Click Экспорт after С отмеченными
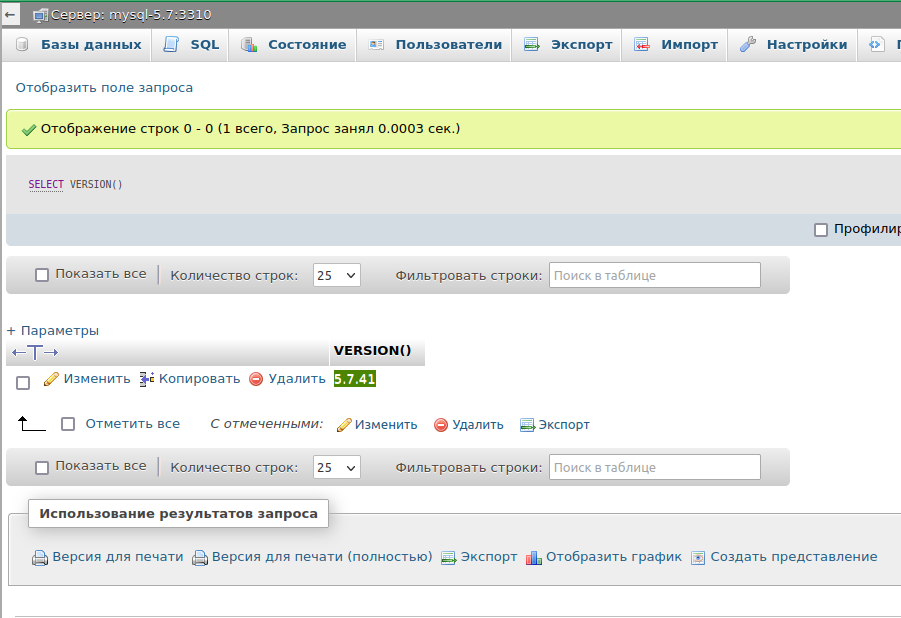Image resolution: width=901 pixels, height=618 pixels. pos(564,425)
